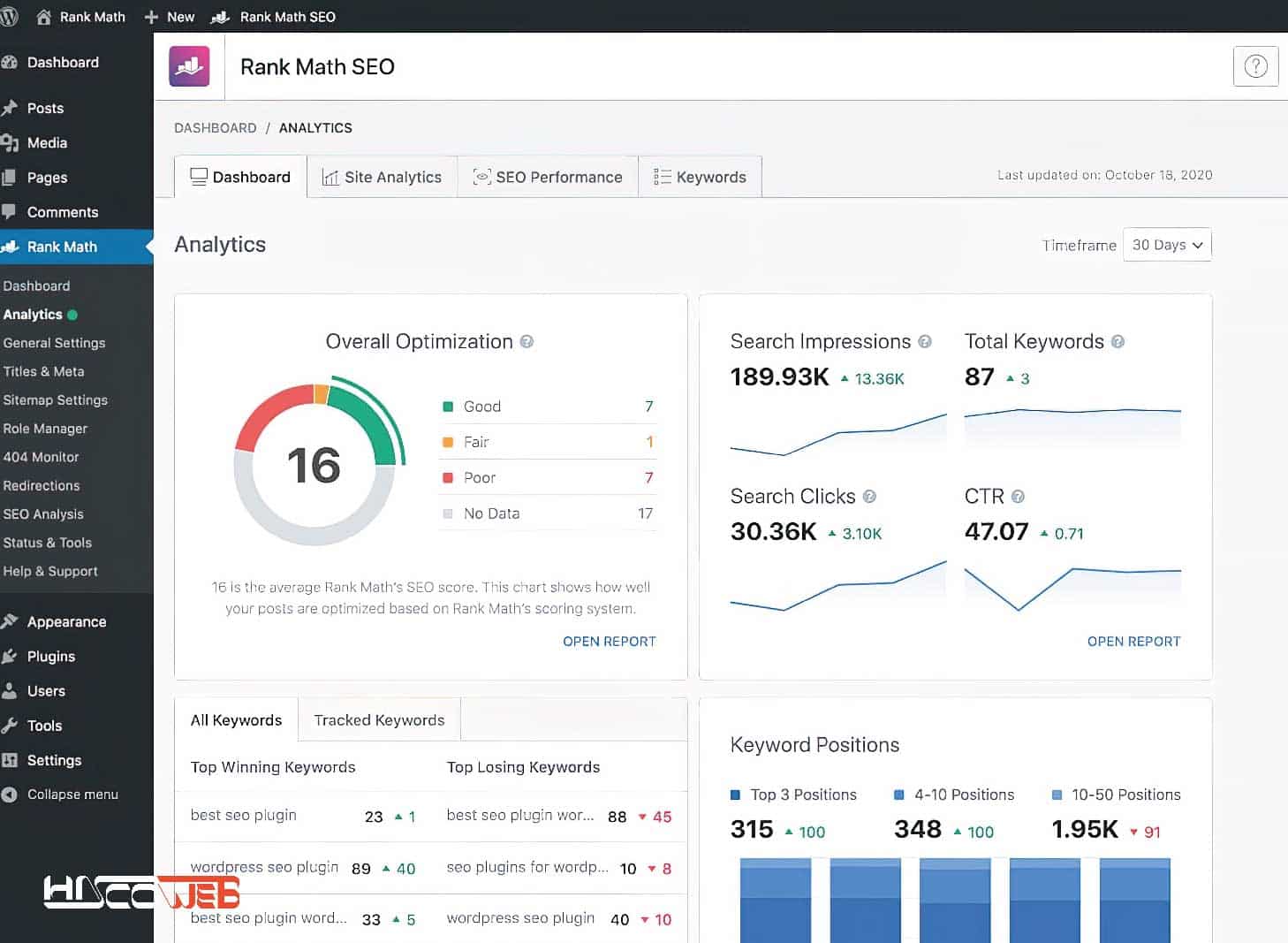
Task: Open report under the CTR chart
Action: coord(1133,642)
